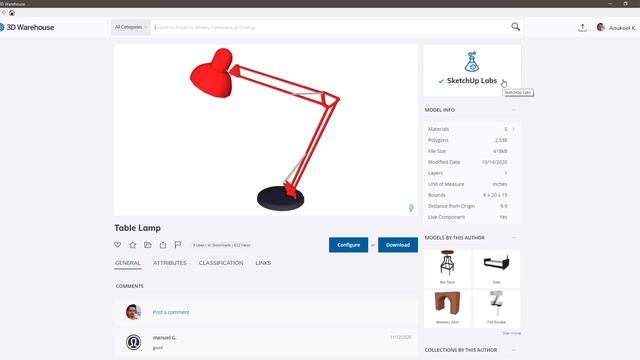640x360 pixels.
Task: Open the Anukool K. profile avatar
Action: coord(600,27)
